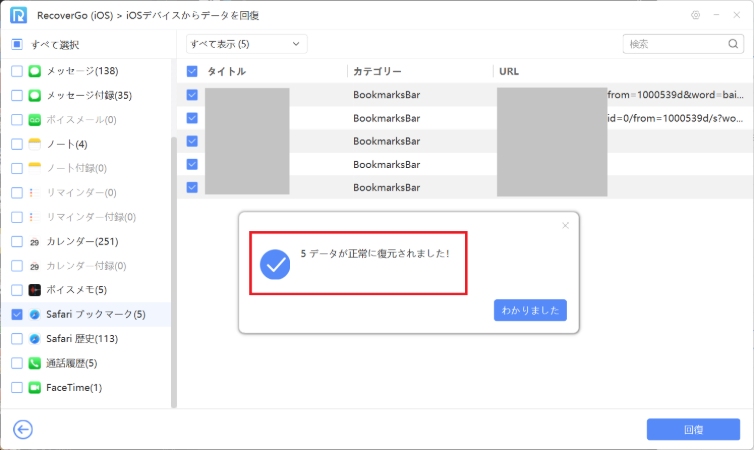Image resolution: width=754 pixels, height=450 pixels.
Task: Click the Calendar attachments icon
Action: pyautogui.click(x=35, y=265)
